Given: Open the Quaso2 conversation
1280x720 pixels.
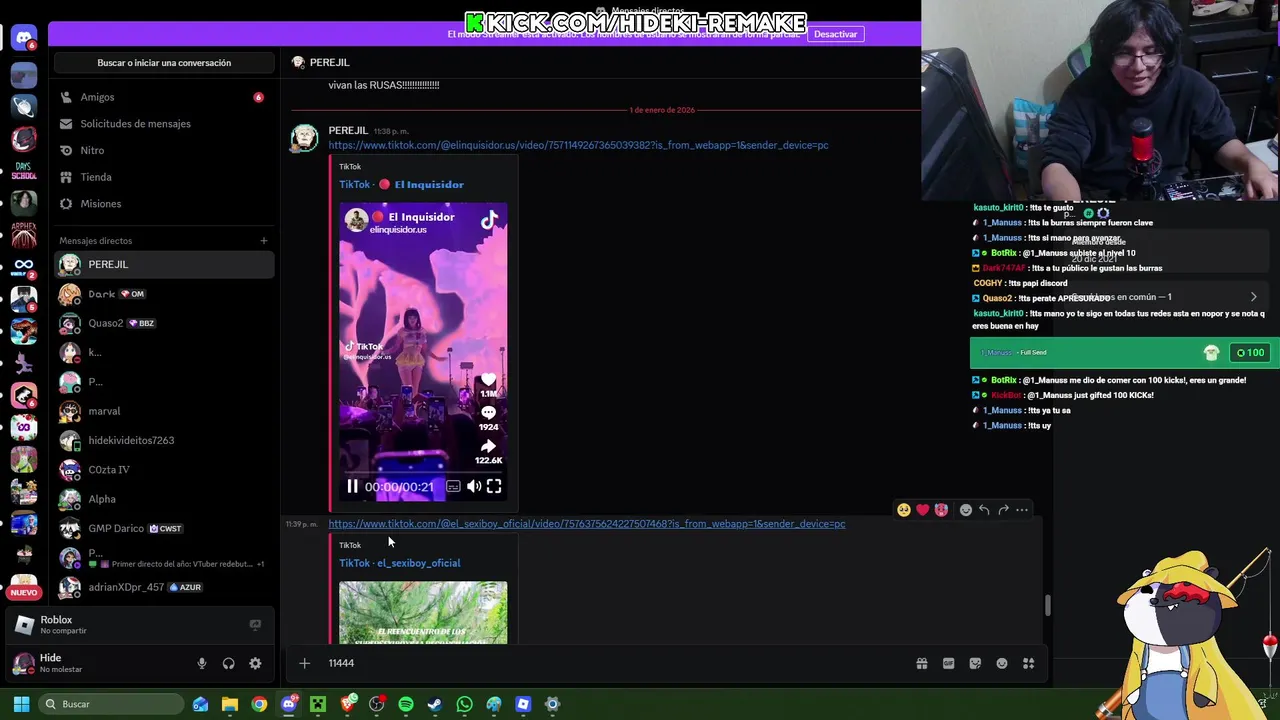Looking at the screenshot, I should 164,323.
